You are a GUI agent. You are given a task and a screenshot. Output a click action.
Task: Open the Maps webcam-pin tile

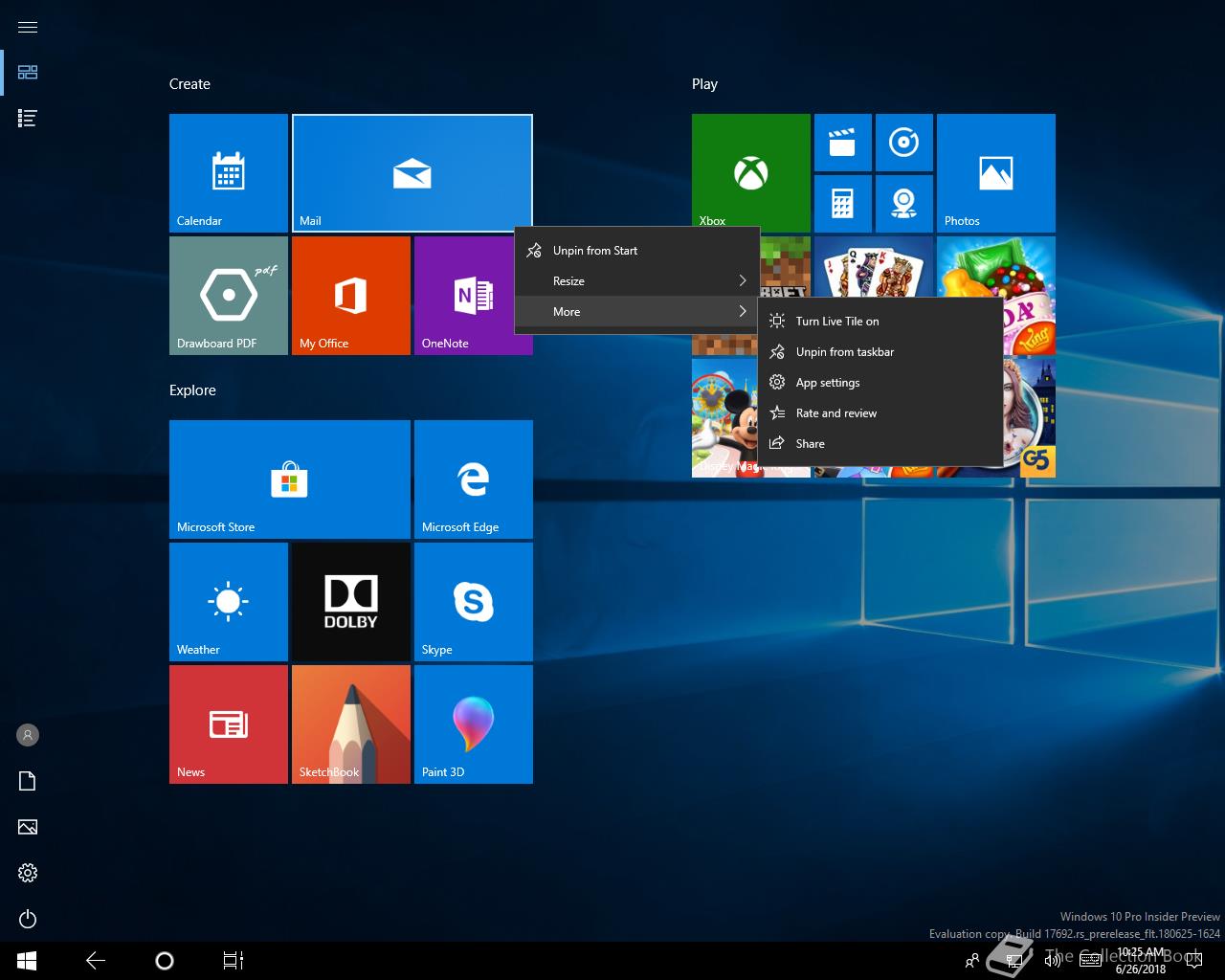coord(904,204)
